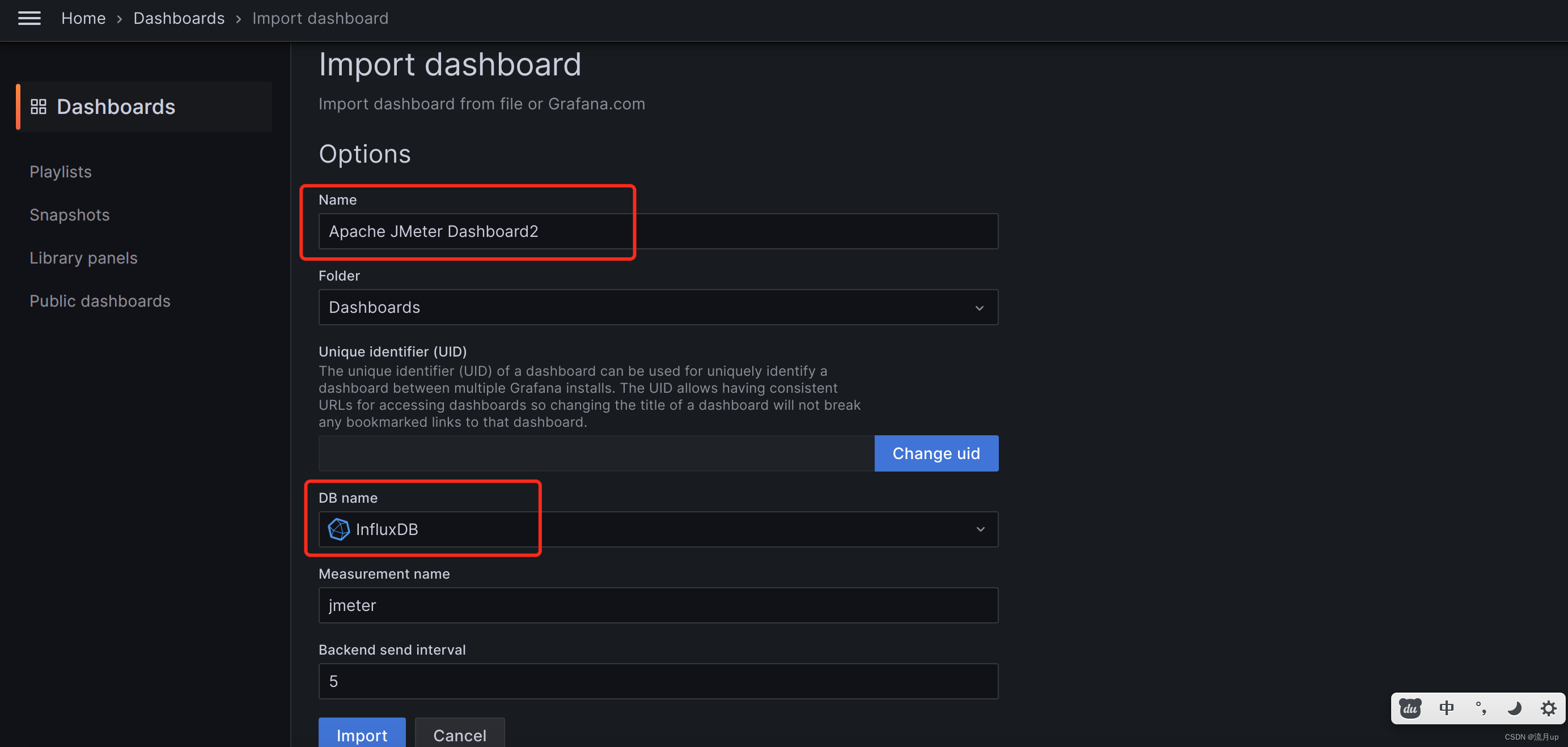Click the Measurement name label

(x=384, y=574)
